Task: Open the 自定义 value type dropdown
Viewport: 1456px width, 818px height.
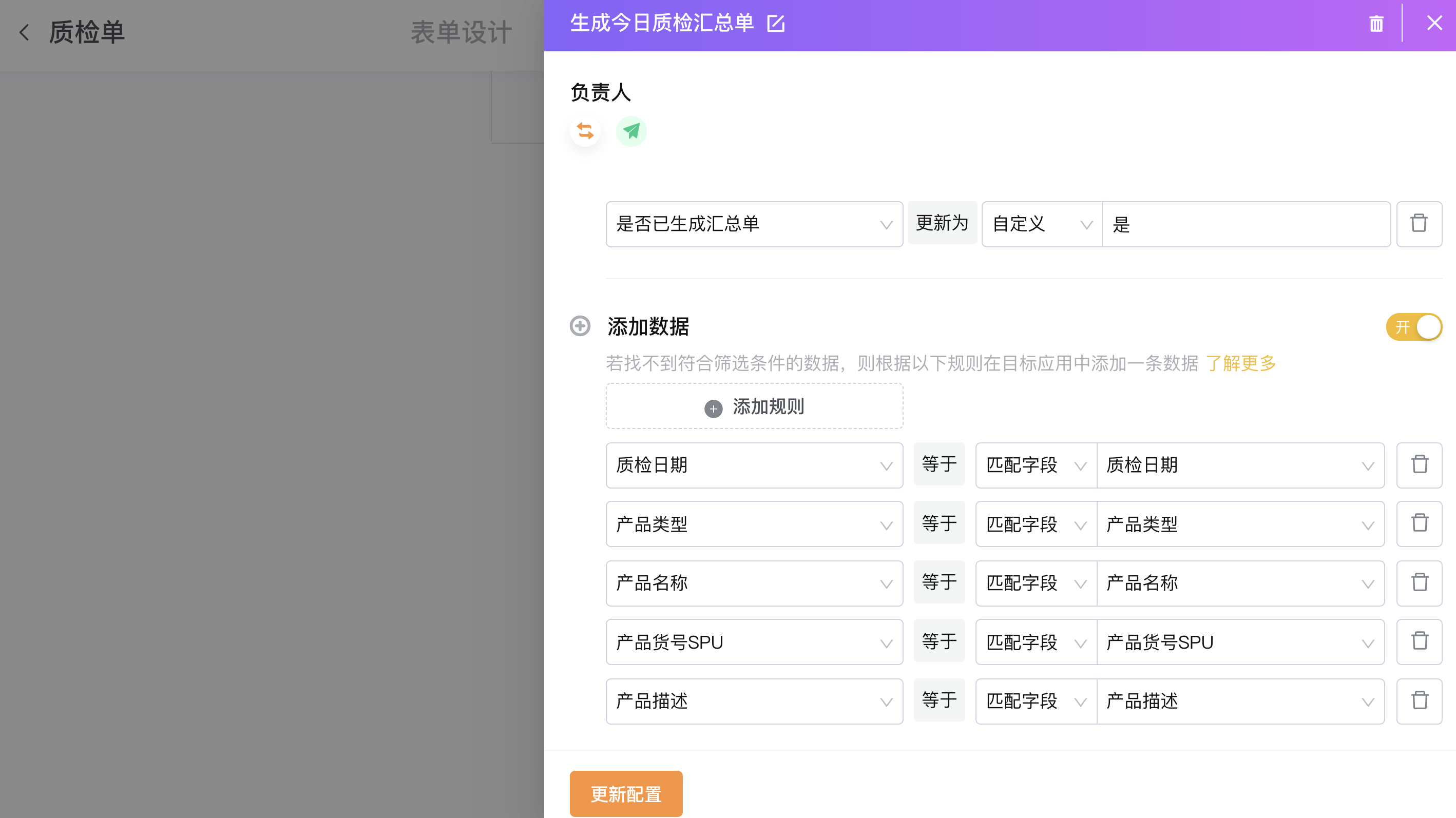Action: 1042,224
